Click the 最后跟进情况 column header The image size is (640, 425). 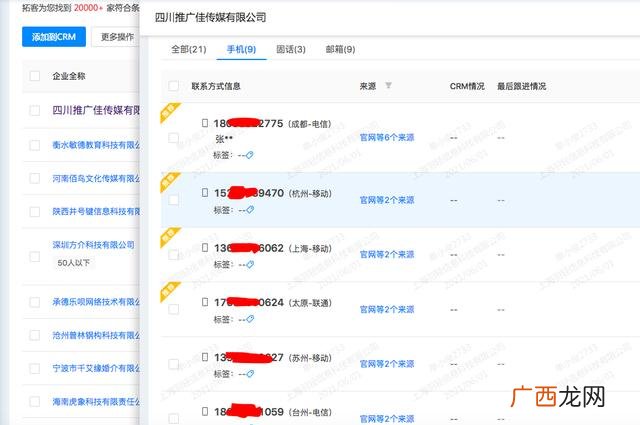521,86
